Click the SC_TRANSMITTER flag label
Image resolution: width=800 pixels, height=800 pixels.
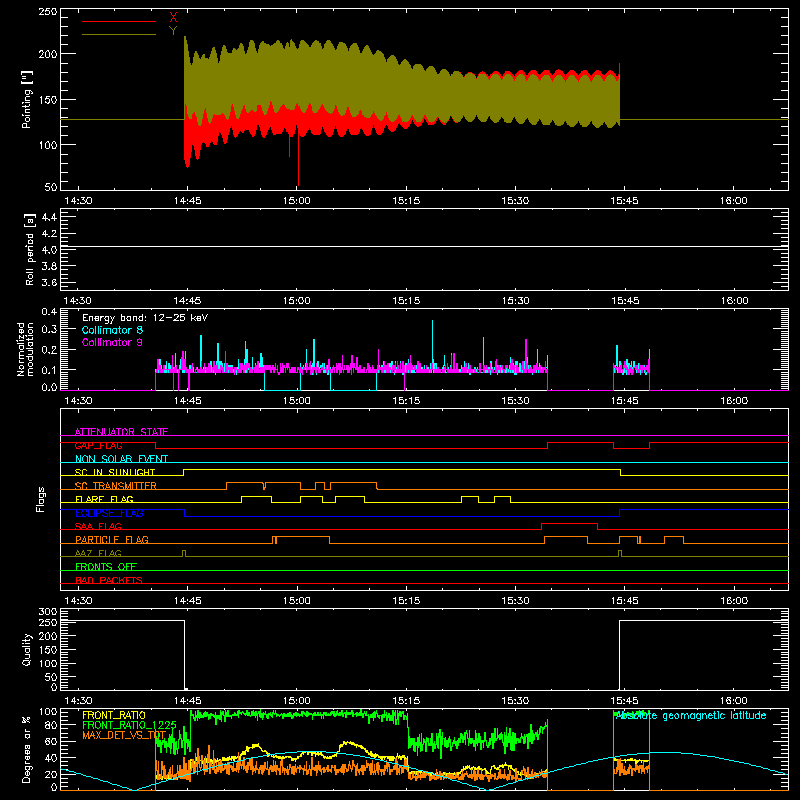116,486
